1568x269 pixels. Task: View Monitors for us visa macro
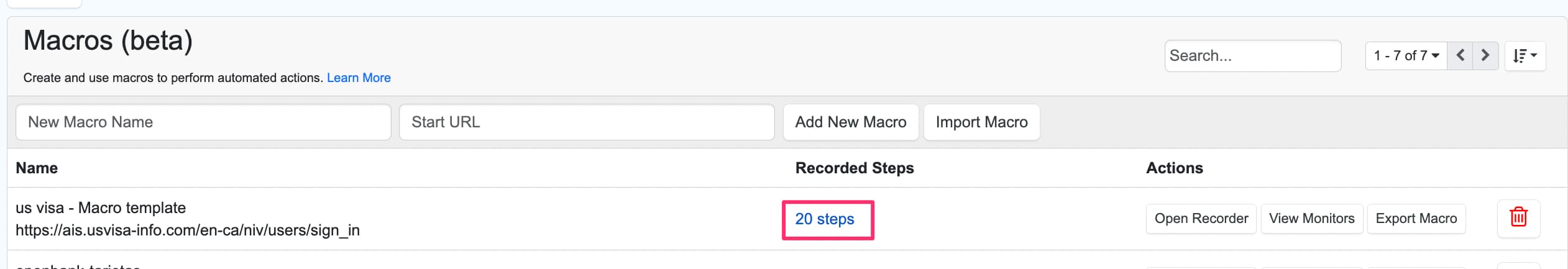click(x=1311, y=219)
